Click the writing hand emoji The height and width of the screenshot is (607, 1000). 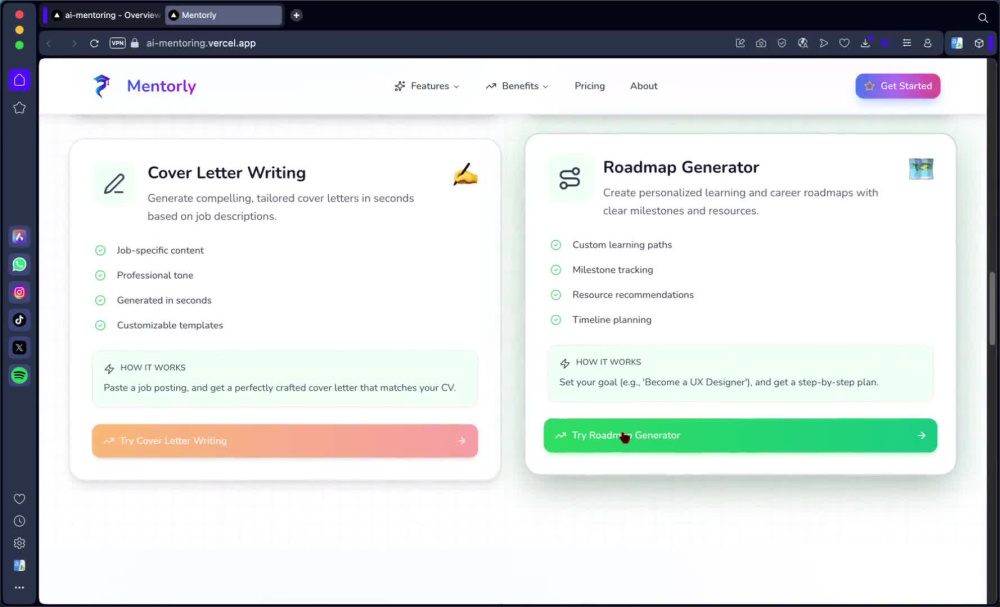tap(465, 174)
